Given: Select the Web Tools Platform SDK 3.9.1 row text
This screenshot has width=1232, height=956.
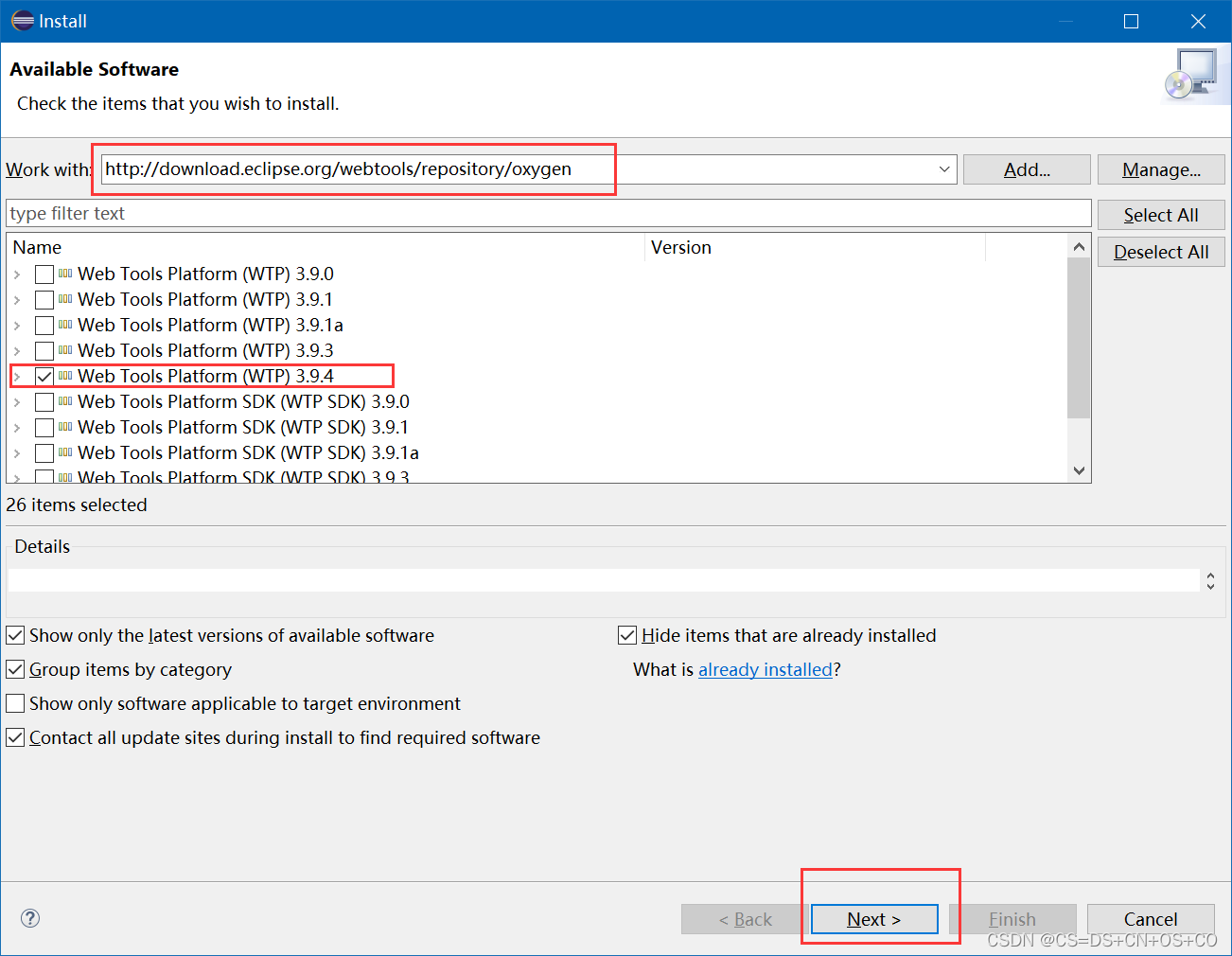Looking at the screenshot, I should (243, 427).
